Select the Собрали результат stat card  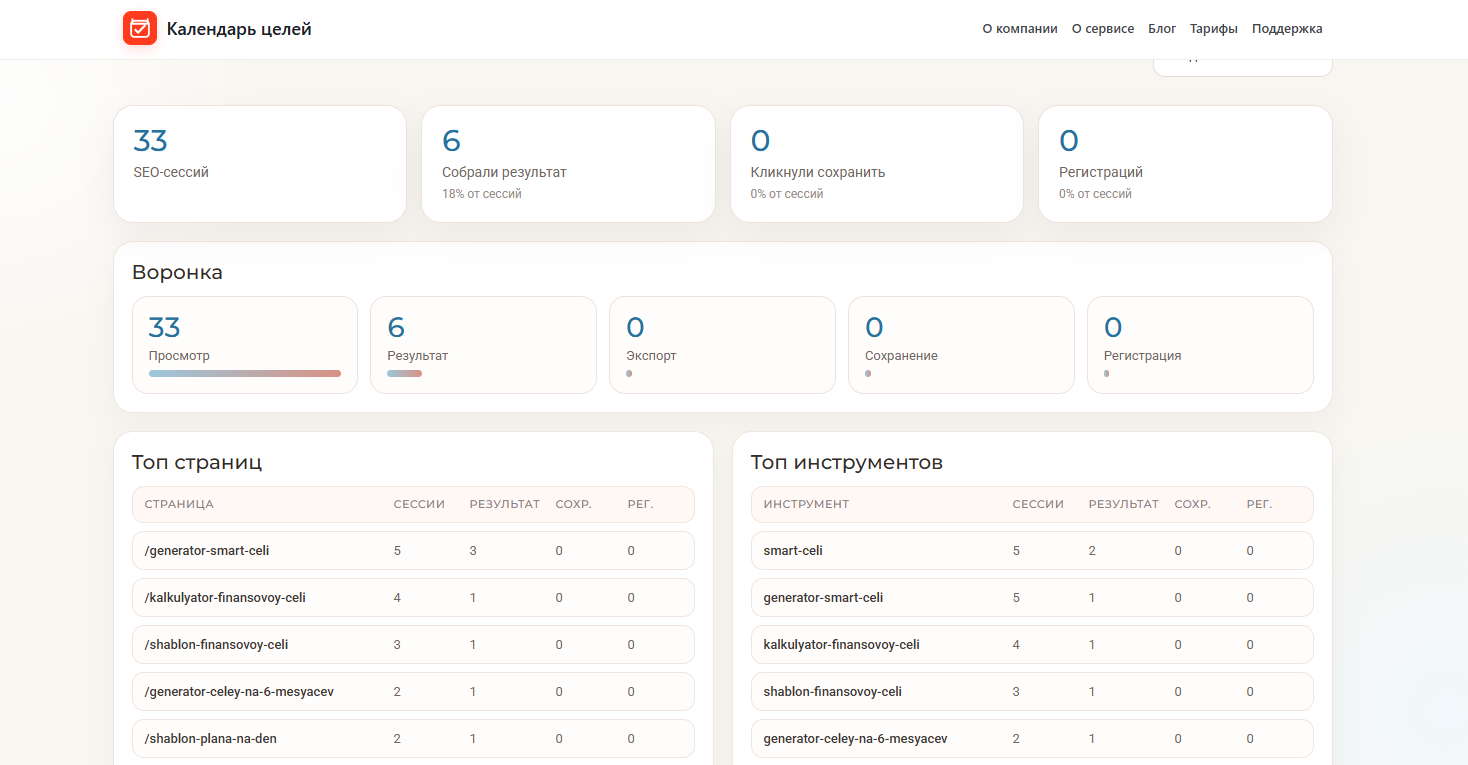(568, 164)
